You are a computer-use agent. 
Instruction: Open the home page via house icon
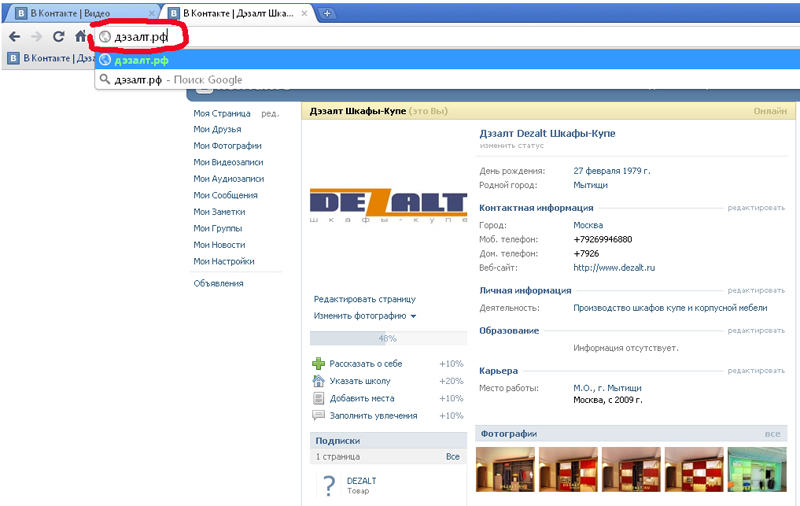81,37
